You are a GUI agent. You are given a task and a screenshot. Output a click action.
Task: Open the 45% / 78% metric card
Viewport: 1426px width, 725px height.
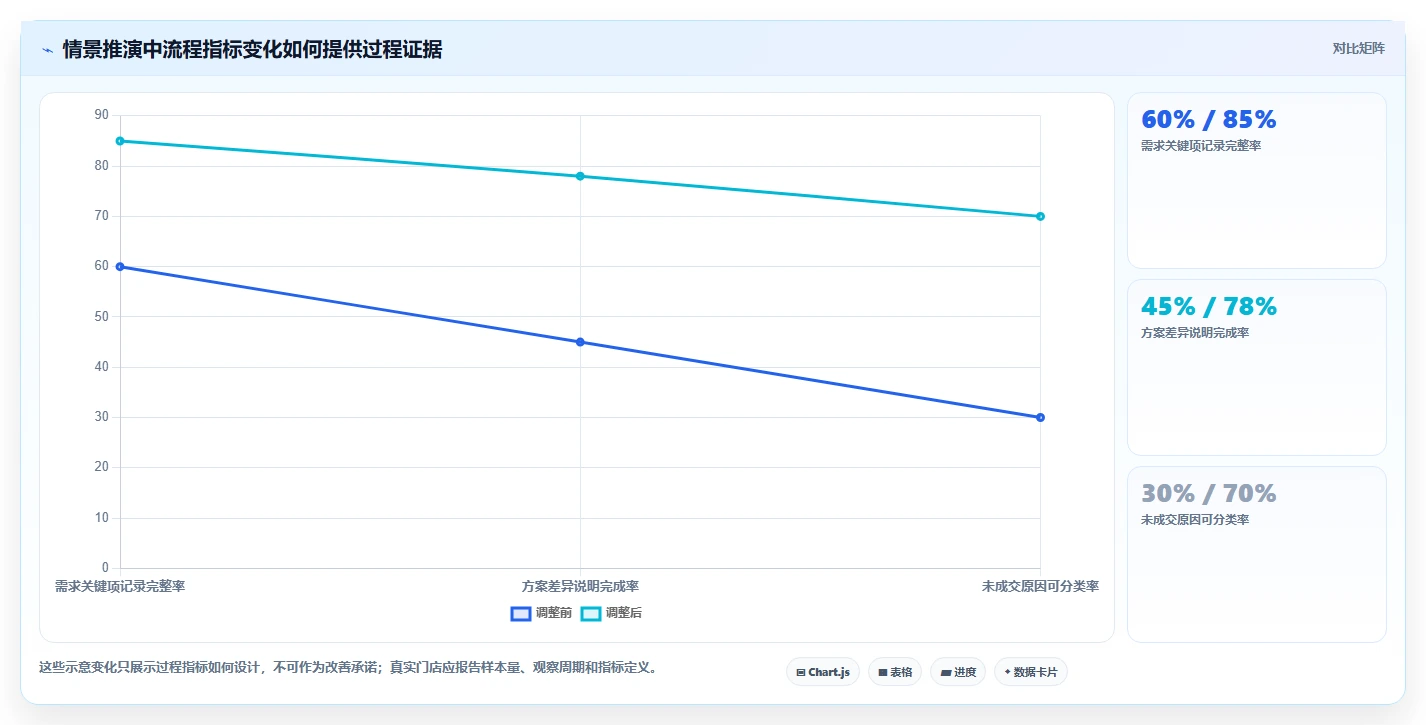(1257, 368)
